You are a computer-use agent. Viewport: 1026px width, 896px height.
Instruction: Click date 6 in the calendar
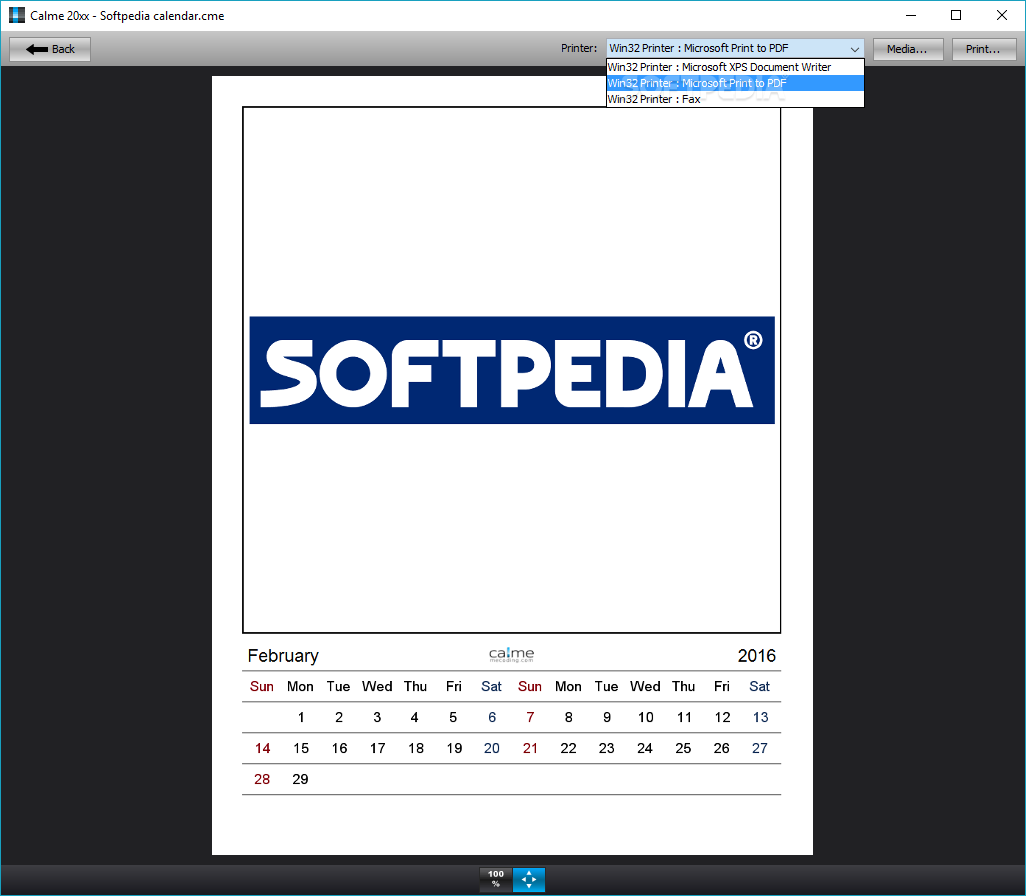coord(492,717)
